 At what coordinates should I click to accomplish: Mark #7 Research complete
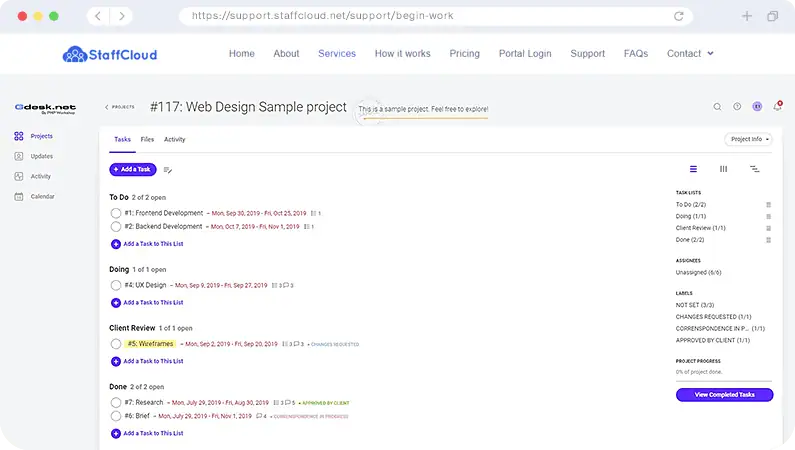click(116, 403)
